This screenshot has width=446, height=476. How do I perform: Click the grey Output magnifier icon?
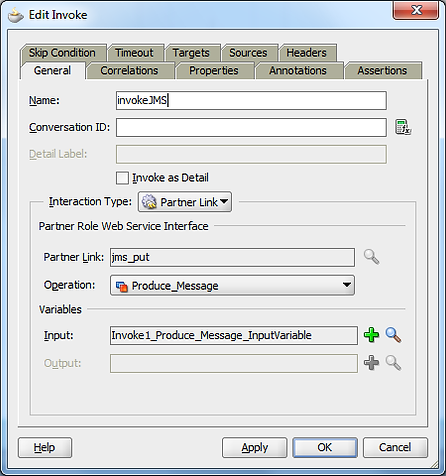[393, 363]
